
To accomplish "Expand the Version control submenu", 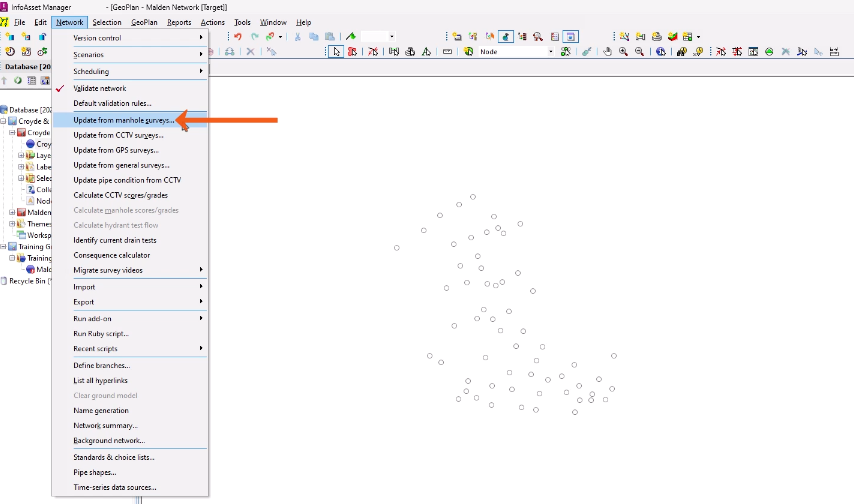I will point(130,38).
